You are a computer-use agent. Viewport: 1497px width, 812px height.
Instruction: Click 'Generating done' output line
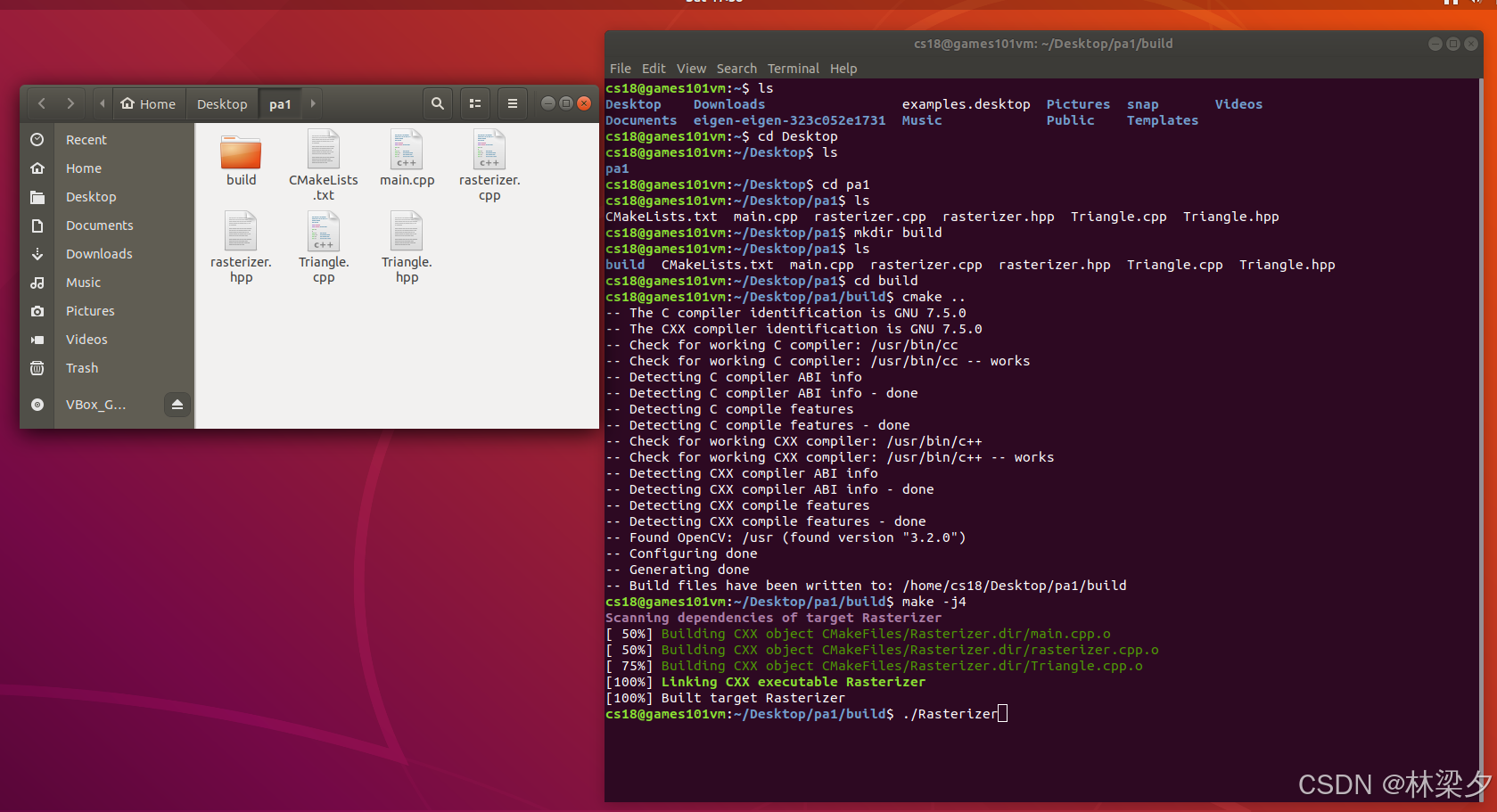tap(678, 570)
